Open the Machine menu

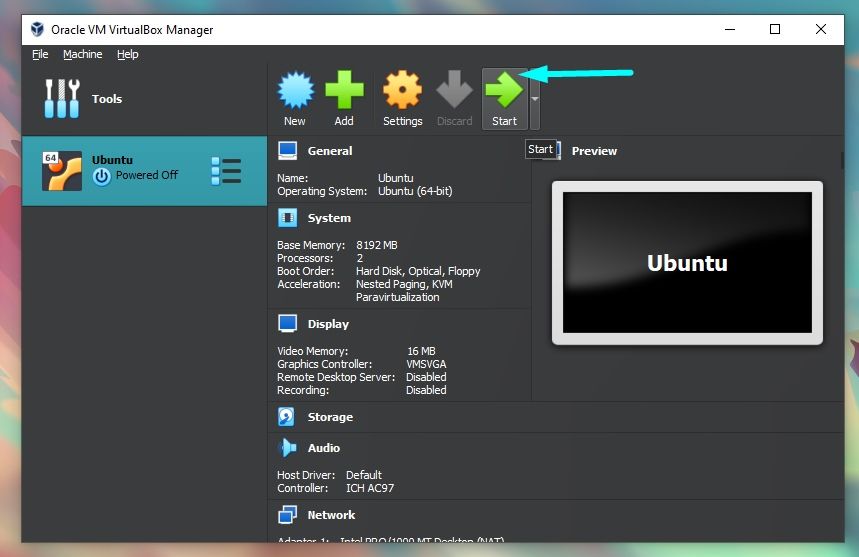tap(83, 54)
